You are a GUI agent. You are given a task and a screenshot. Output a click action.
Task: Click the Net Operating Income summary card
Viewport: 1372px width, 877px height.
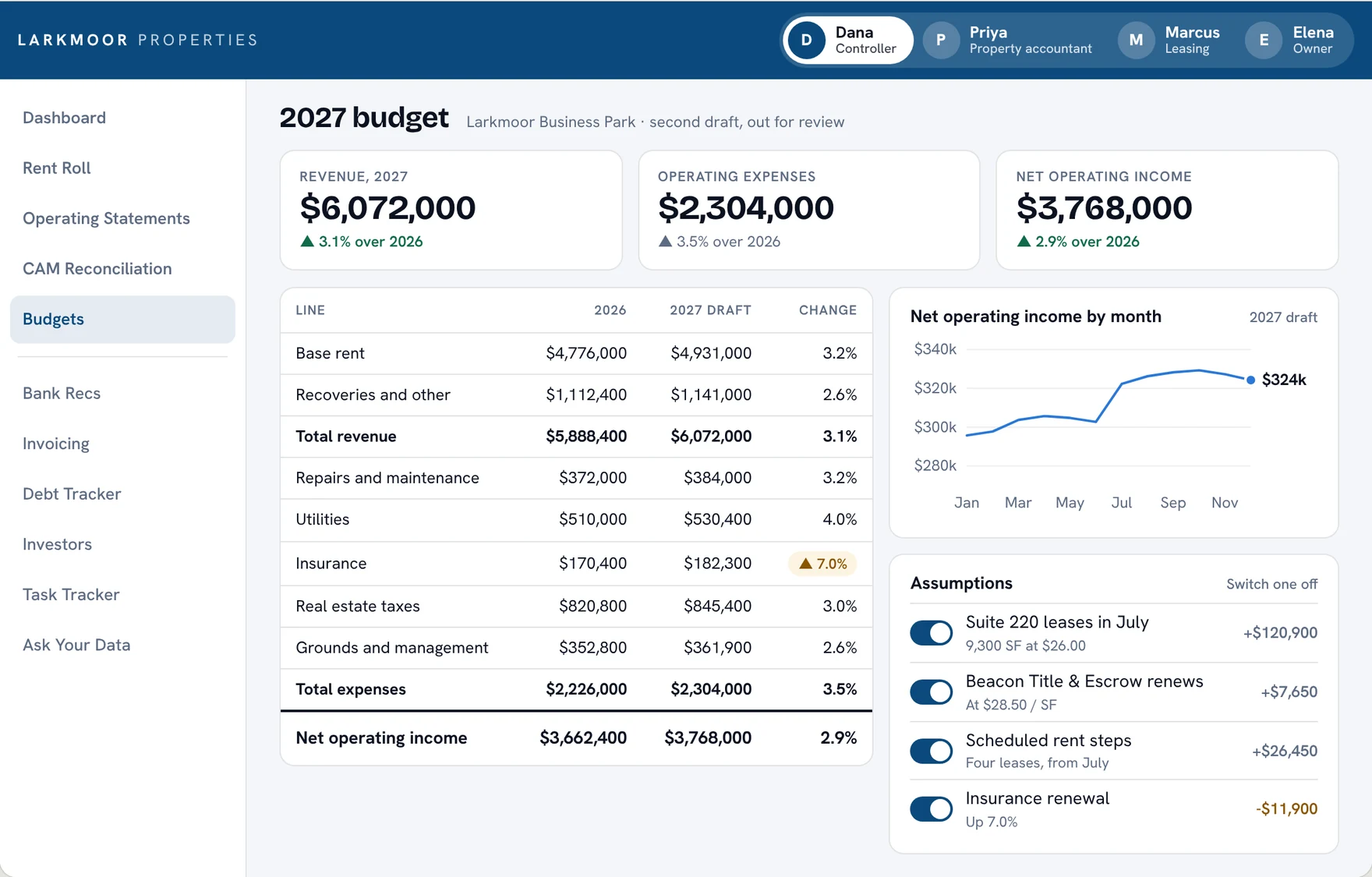(x=1167, y=210)
